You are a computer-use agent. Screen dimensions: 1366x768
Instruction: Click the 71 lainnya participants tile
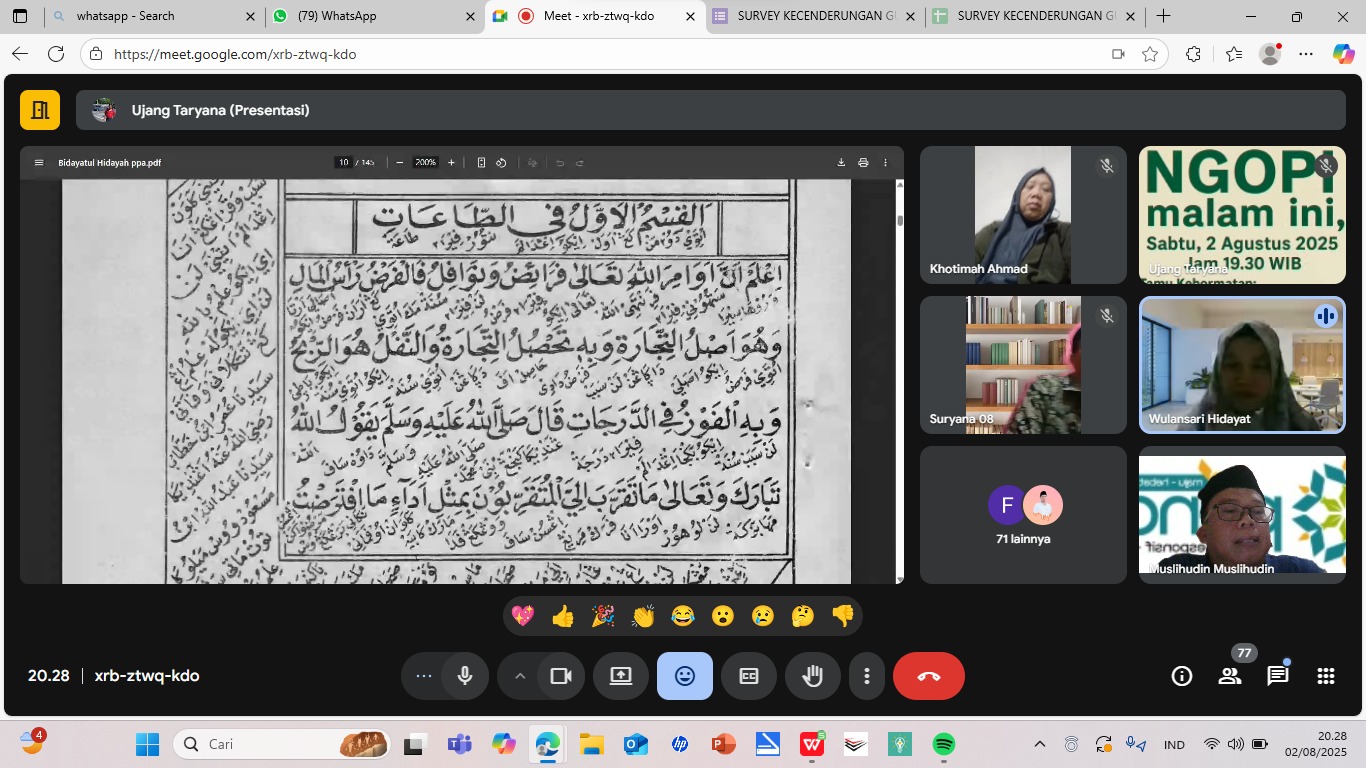pos(1023,514)
